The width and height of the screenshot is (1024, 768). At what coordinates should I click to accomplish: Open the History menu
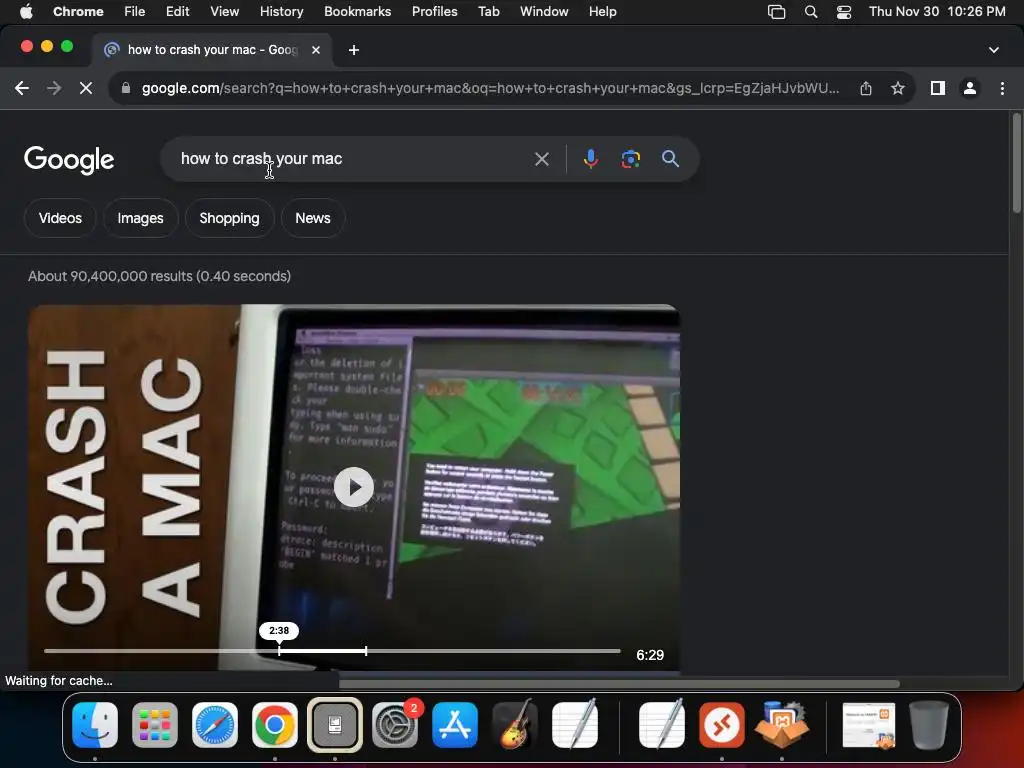[x=281, y=12]
